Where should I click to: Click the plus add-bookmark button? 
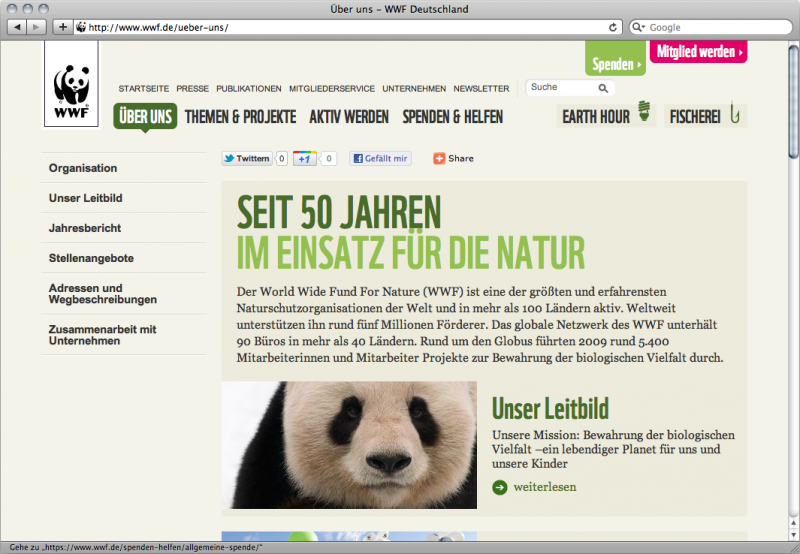click(62, 27)
